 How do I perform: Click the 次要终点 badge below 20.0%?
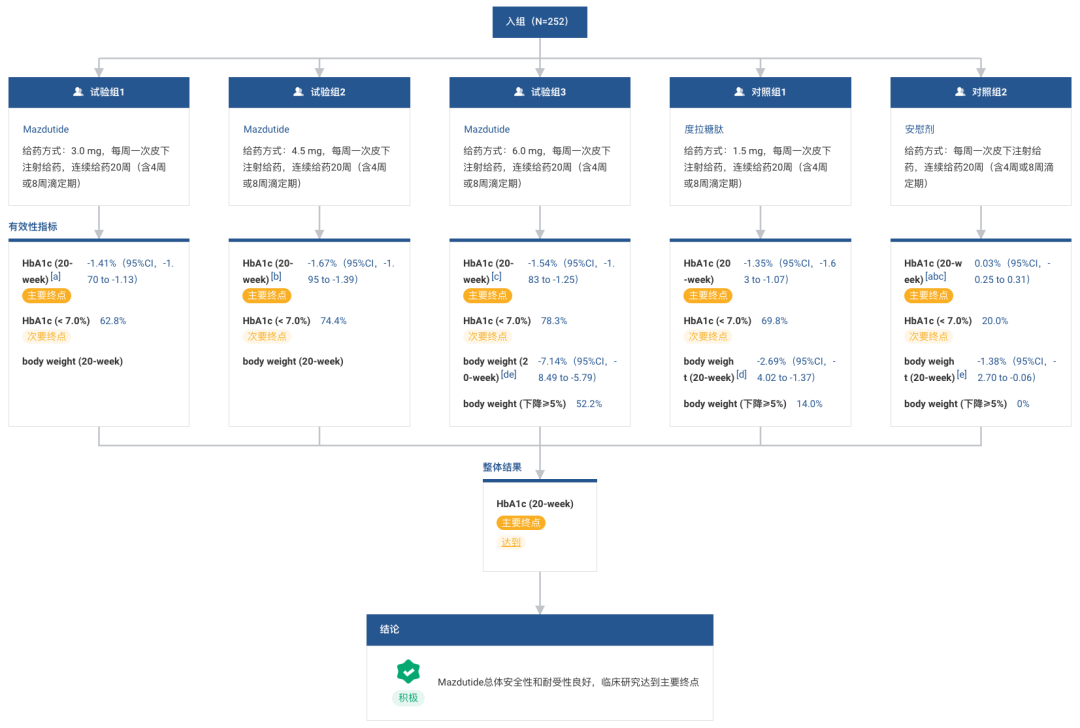click(x=928, y=336)
